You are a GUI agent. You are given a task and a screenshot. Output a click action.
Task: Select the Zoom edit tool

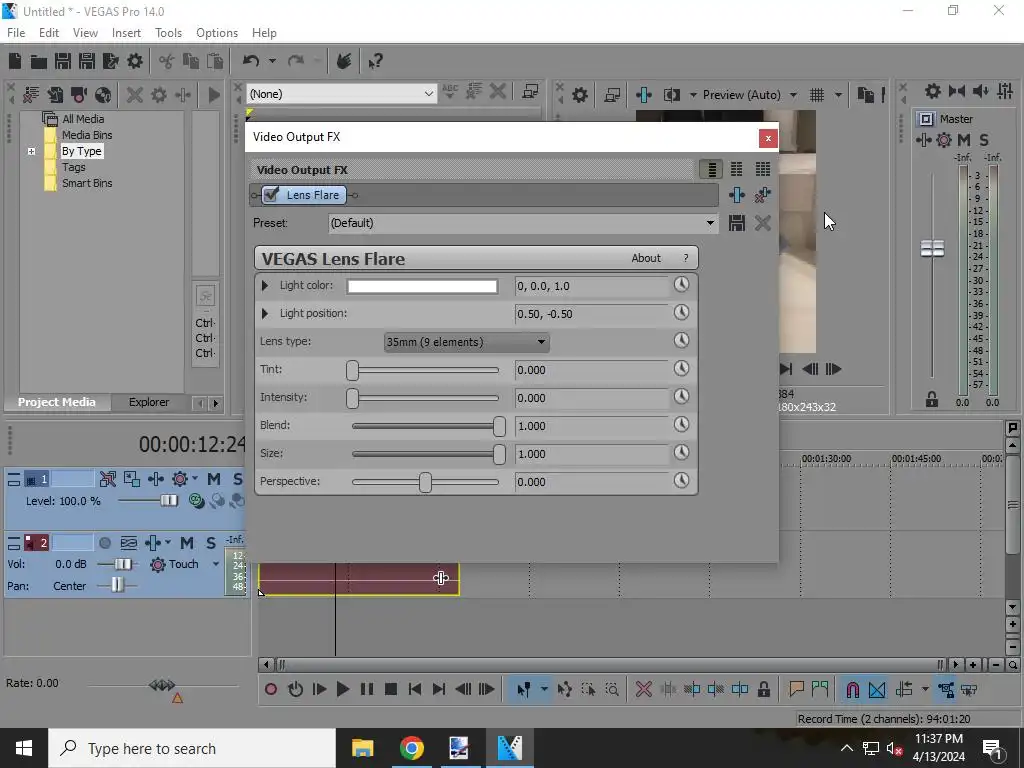tap(612, 690)
